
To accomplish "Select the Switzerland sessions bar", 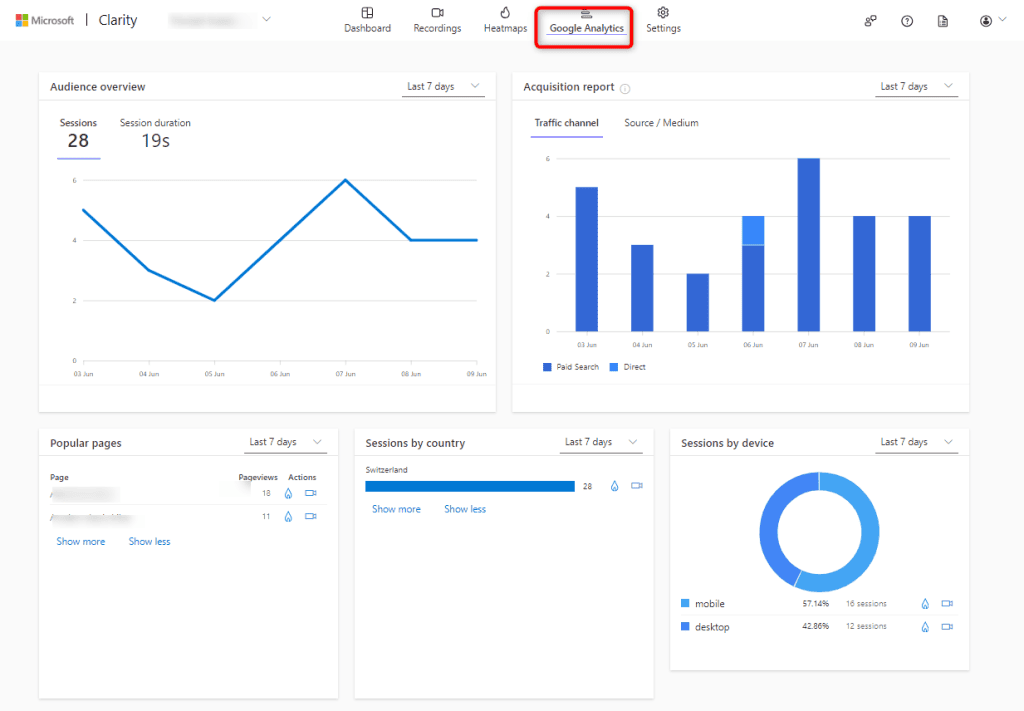I will pyautogui.click(x=470, y=486).
